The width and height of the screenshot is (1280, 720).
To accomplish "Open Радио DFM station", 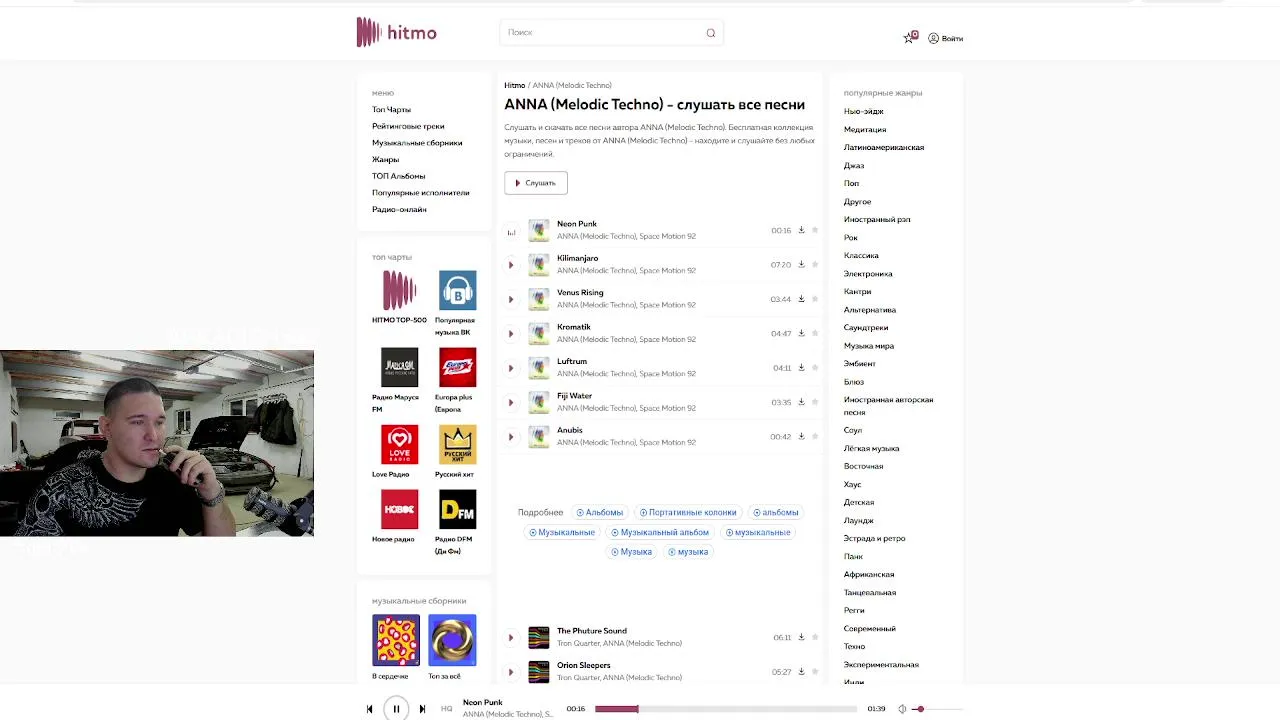I will click(458, 510).
